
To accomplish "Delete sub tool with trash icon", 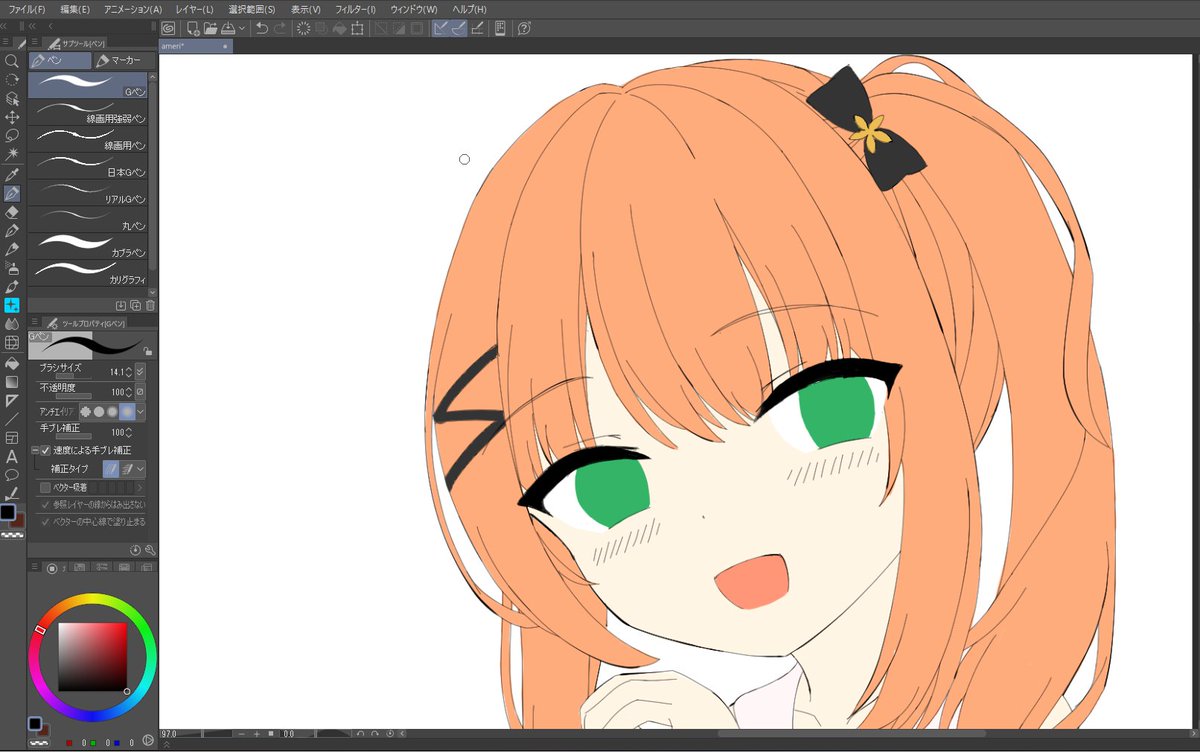I will click(x=150, y=305).
